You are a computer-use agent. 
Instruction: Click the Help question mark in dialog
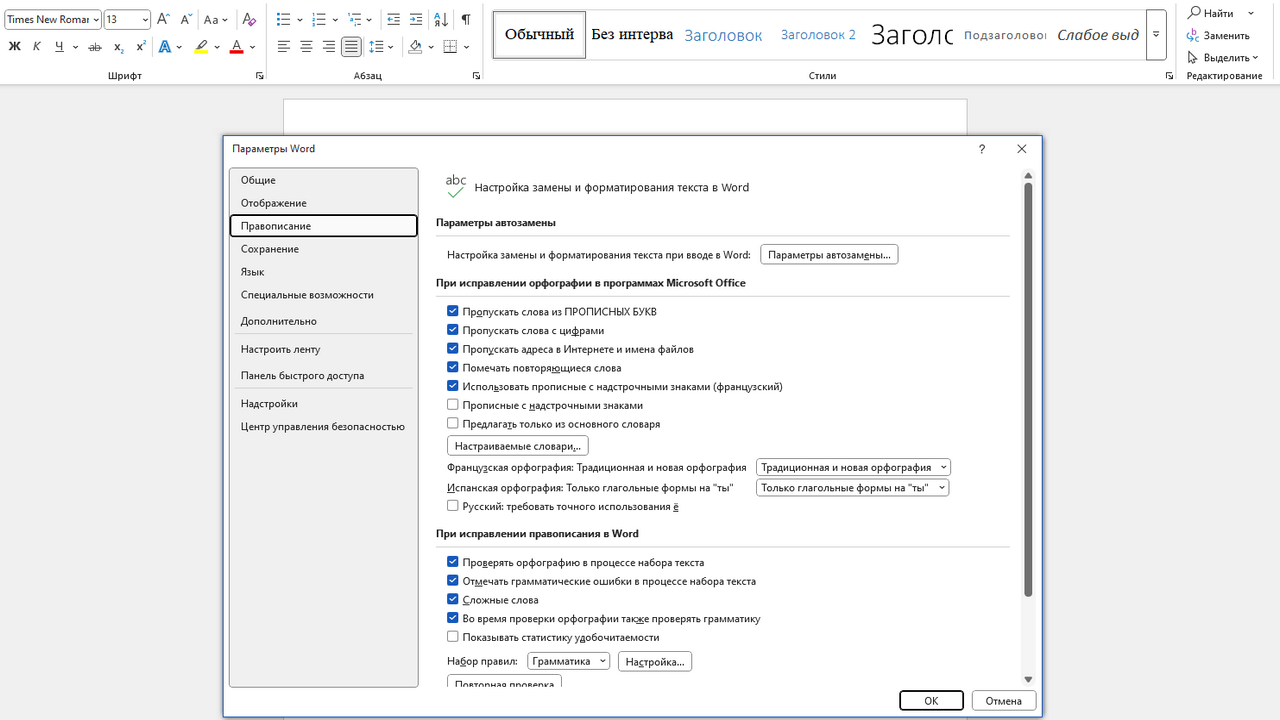click(982, 149)
